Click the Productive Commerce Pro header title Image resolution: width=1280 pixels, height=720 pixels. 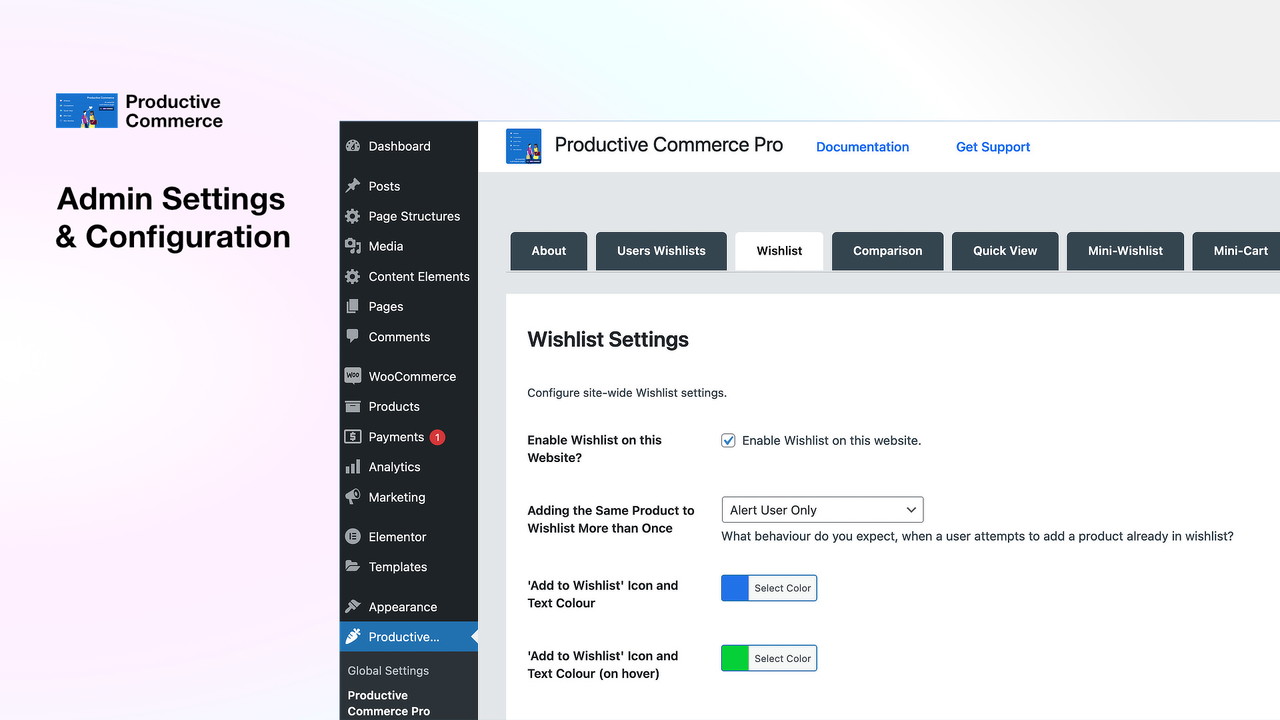point(669,145)
